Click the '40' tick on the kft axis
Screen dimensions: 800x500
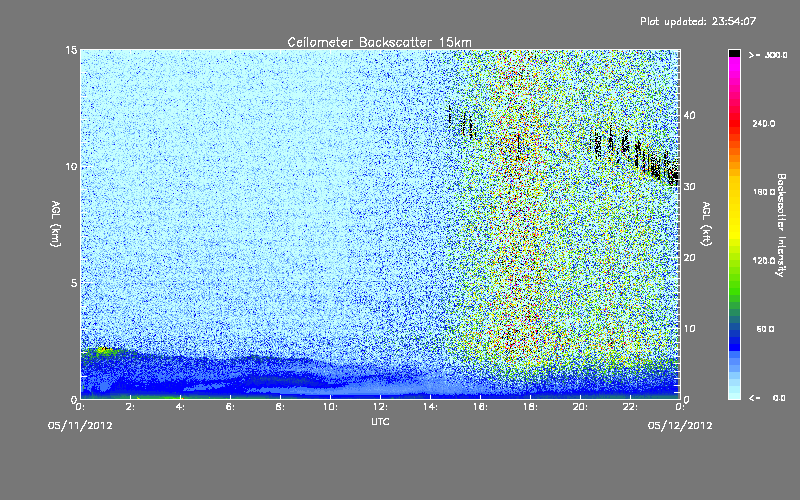point(689,115)
